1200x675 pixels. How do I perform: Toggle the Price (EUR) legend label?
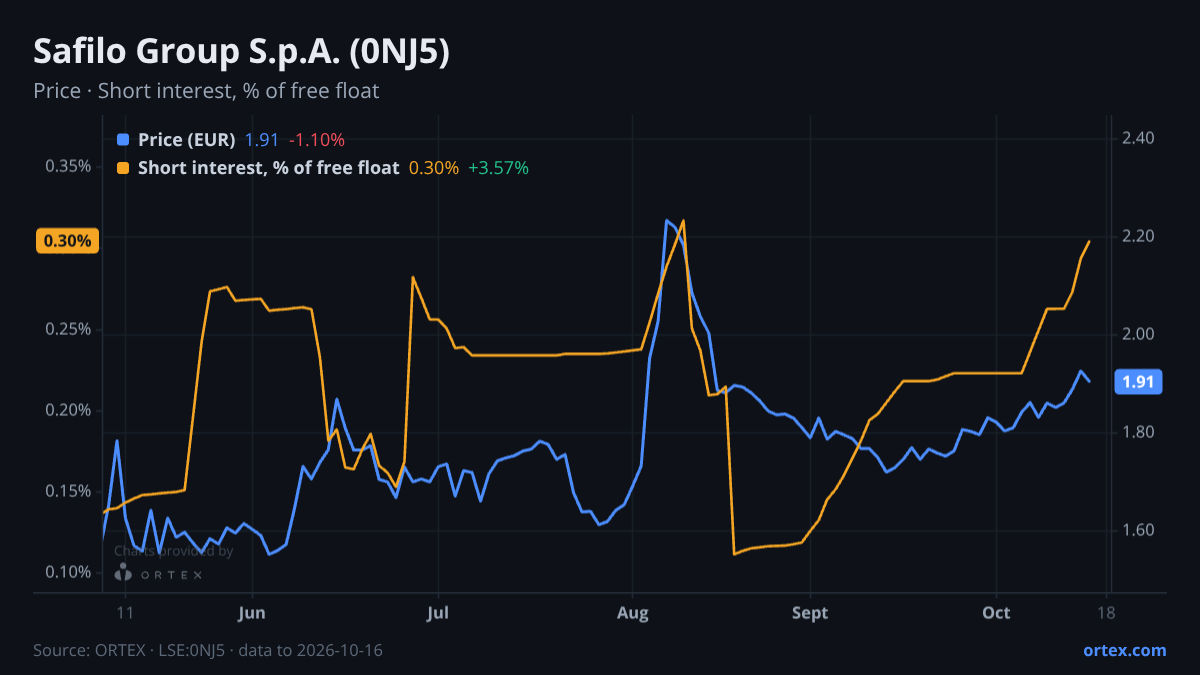click(x=187, y=140)
